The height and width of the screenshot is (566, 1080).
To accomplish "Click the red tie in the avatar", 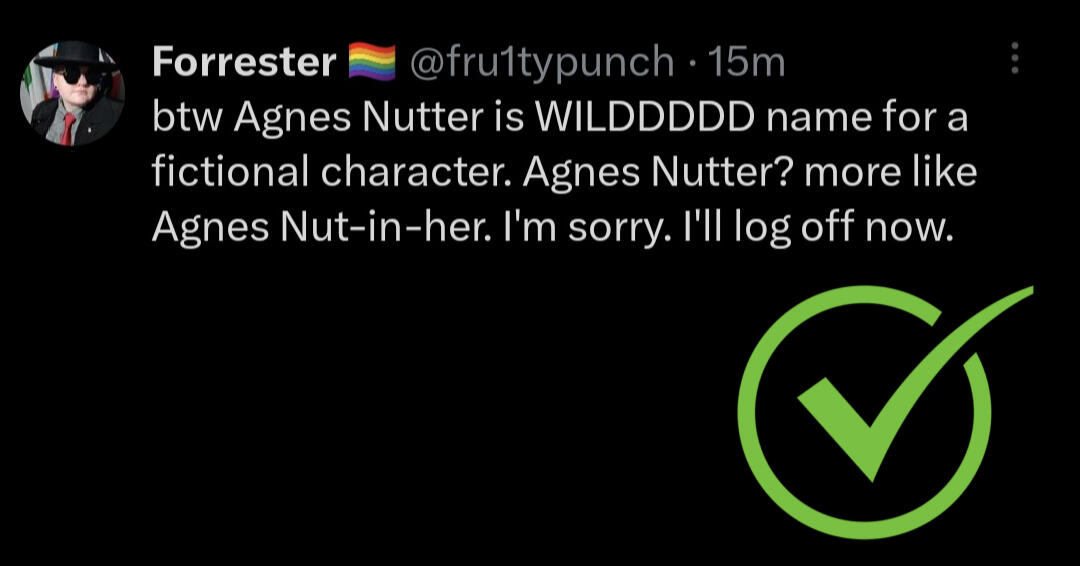I will coord(67,127).
